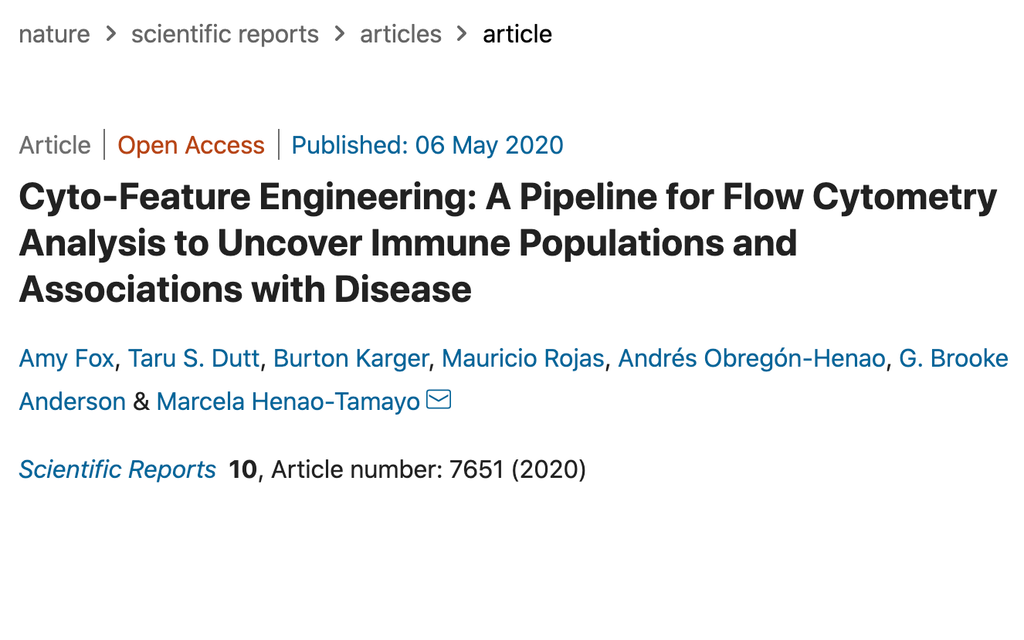The width and height of the screenshot is (1024, 640).
Task: Click the email envelope icon beside Marcela Henao-Tamayo
Action: click(439, 400)
